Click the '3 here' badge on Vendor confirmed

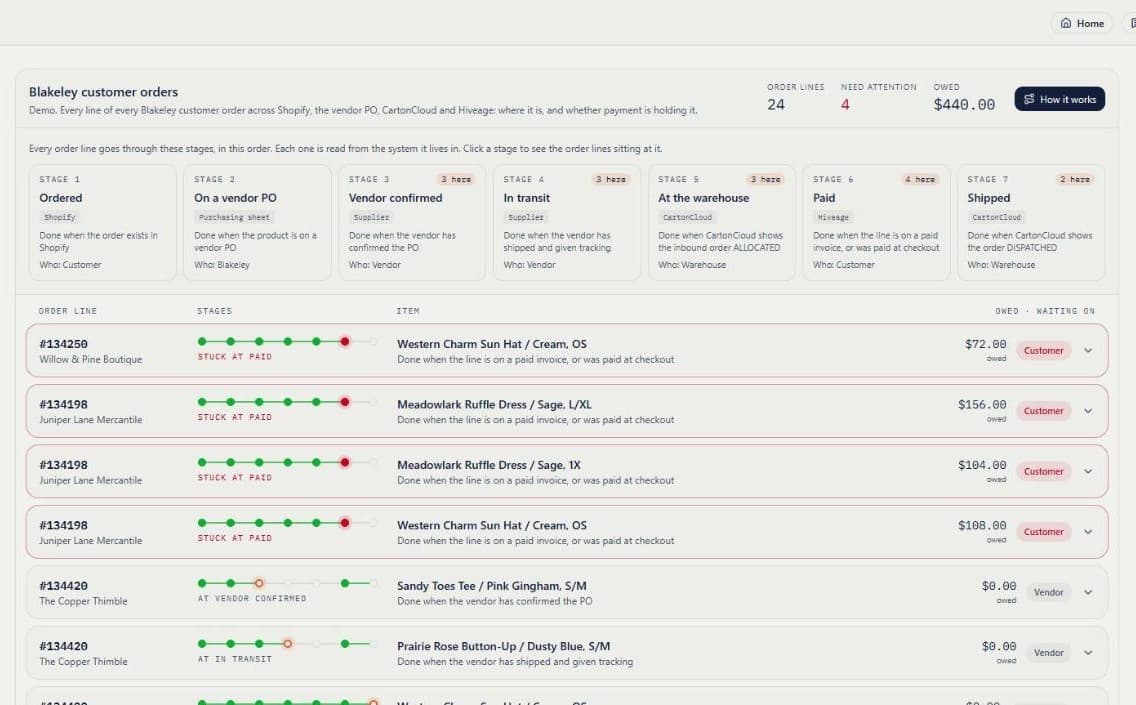[456, 179]
